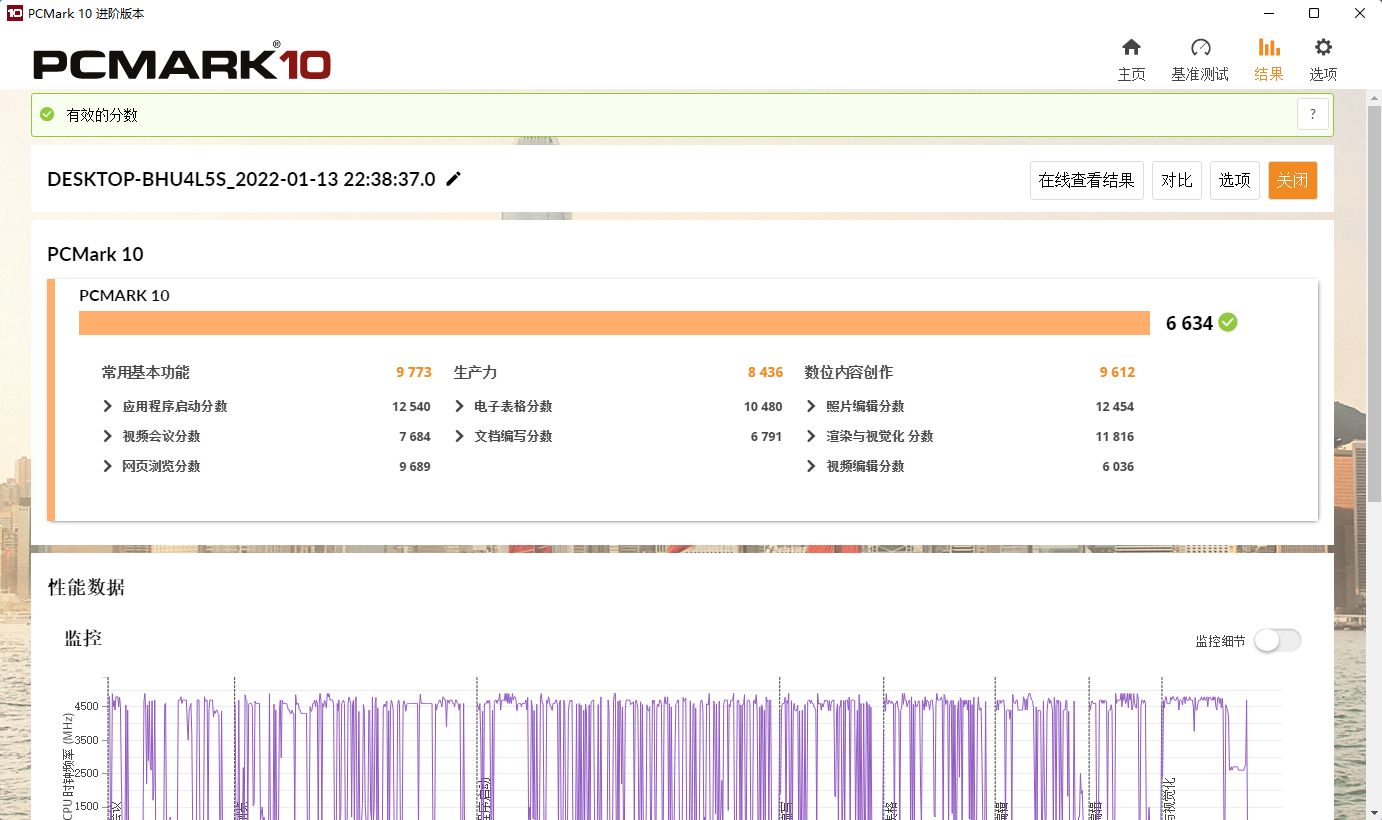Expand the 照片编辑分数 row
This screenshot has height=820, width=1382.
tap(811, 407)
